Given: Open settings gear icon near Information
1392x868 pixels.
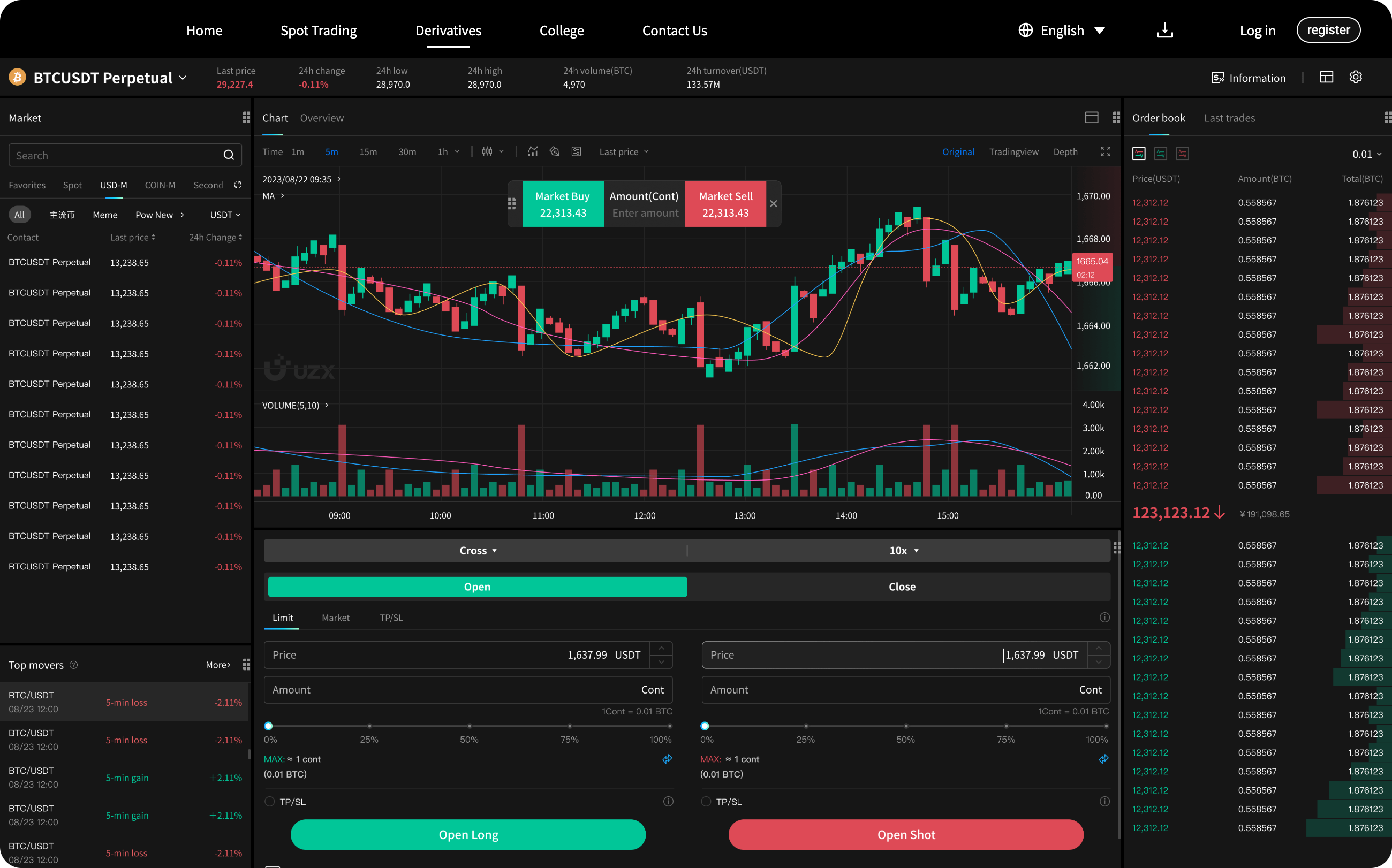Looking at the screenshot, I should tap(1355, 78).
